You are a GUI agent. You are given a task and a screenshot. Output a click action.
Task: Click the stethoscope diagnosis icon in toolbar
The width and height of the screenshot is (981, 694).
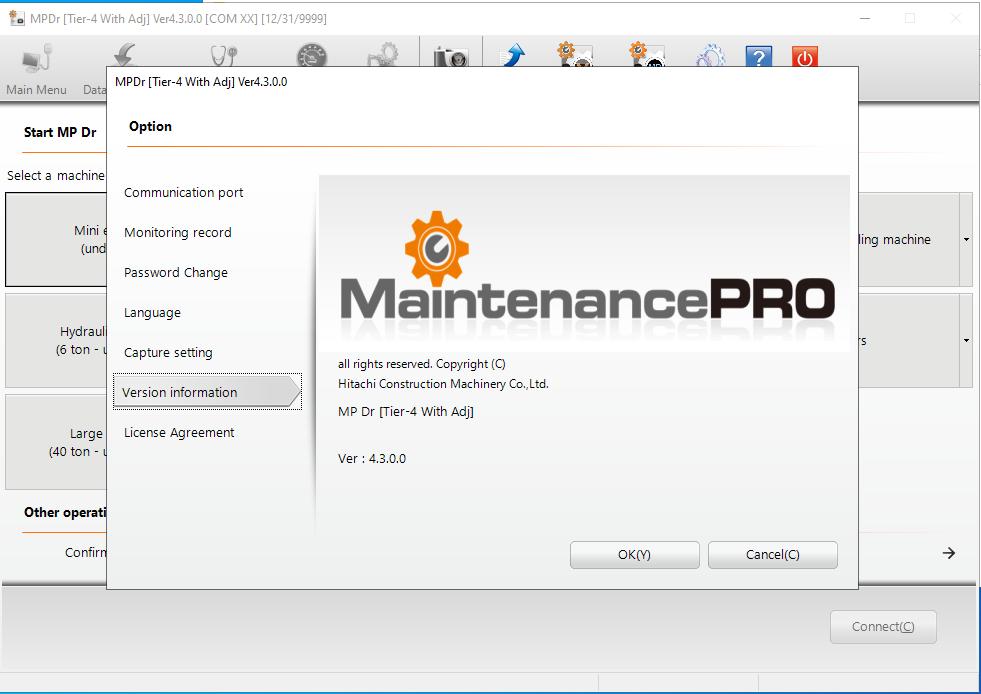223,55
